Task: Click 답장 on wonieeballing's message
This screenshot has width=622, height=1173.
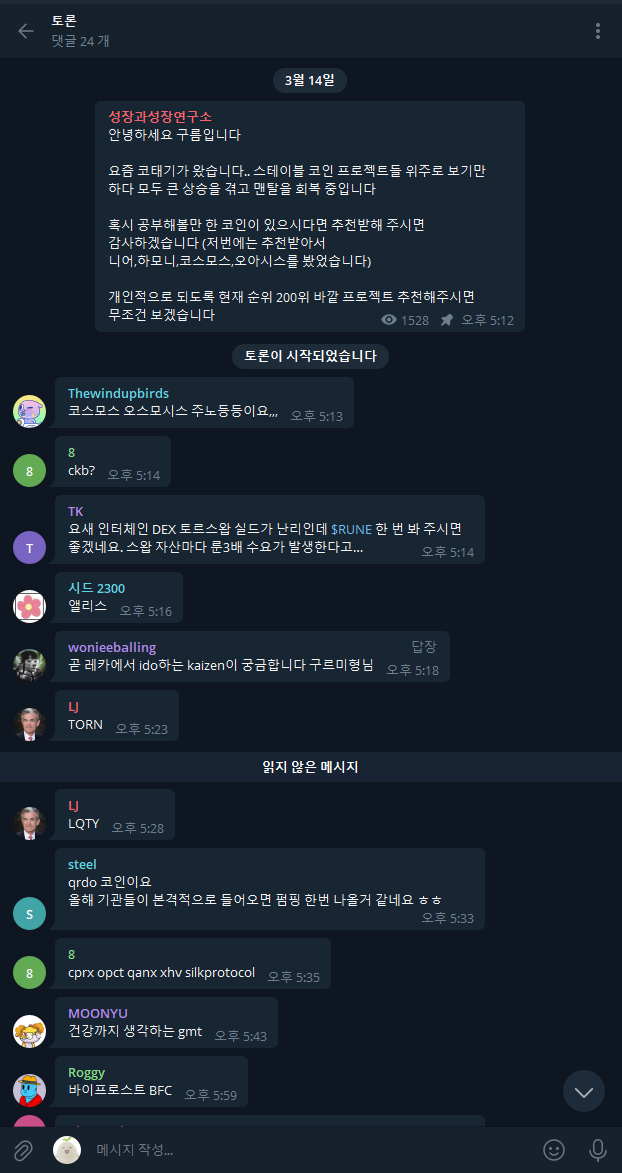Action: pyautogui.click(x=424, y=646)
